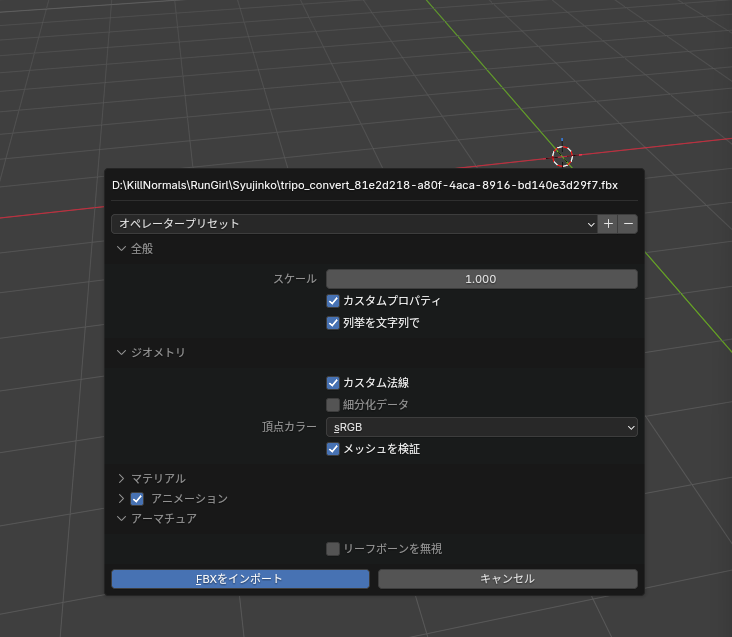Image resolution: width=732 pixels, height=637 pixels.
Task: Click the minus icon to remove preset
Action: [x=628, y=224]
